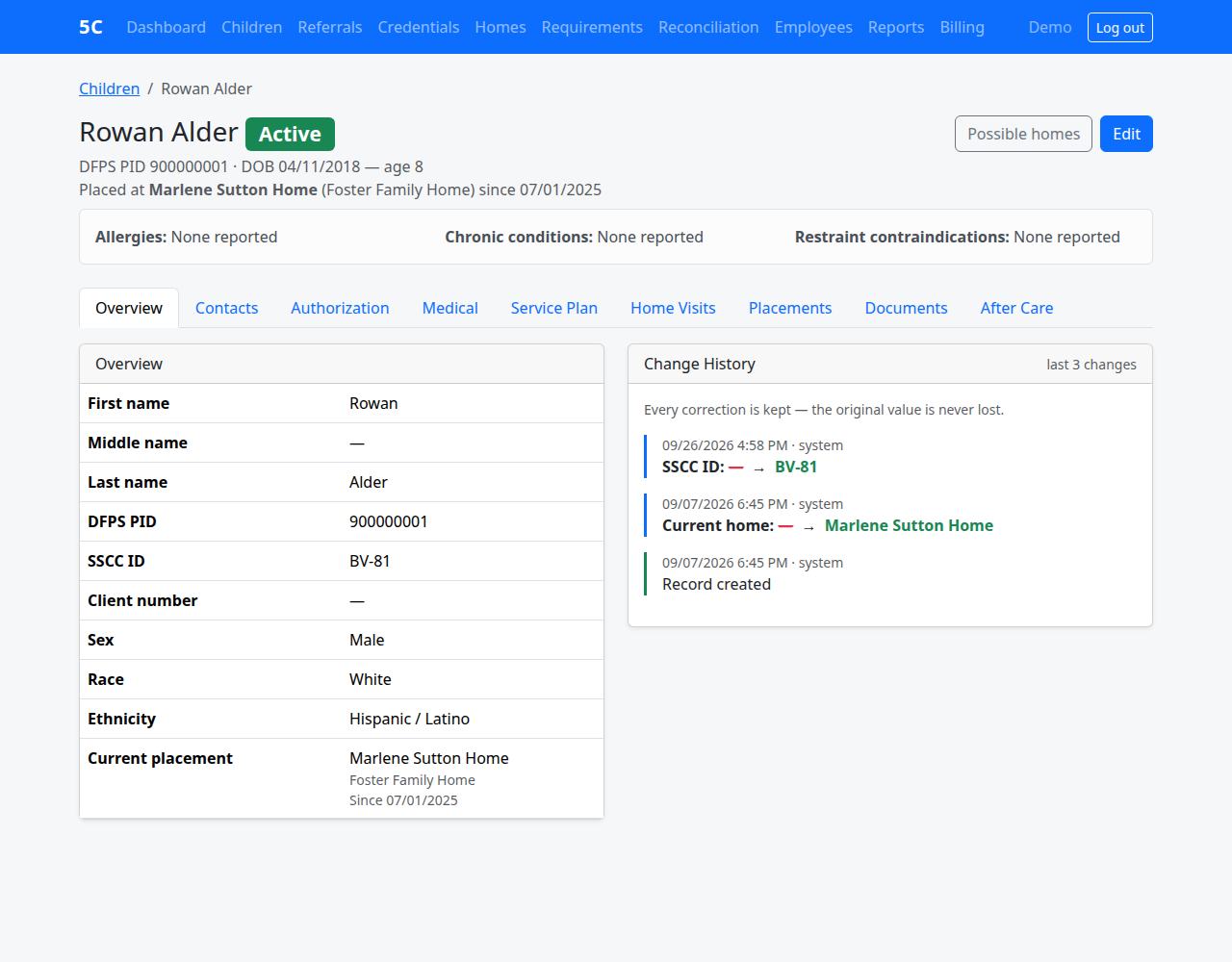Click the 'last 3 changes' label
1232x962 pixels.
tap(1091, 365)
